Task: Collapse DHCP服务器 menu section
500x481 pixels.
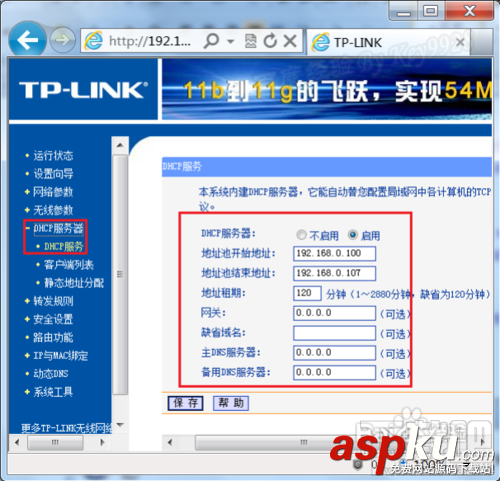Action: [x=58, y=228]
